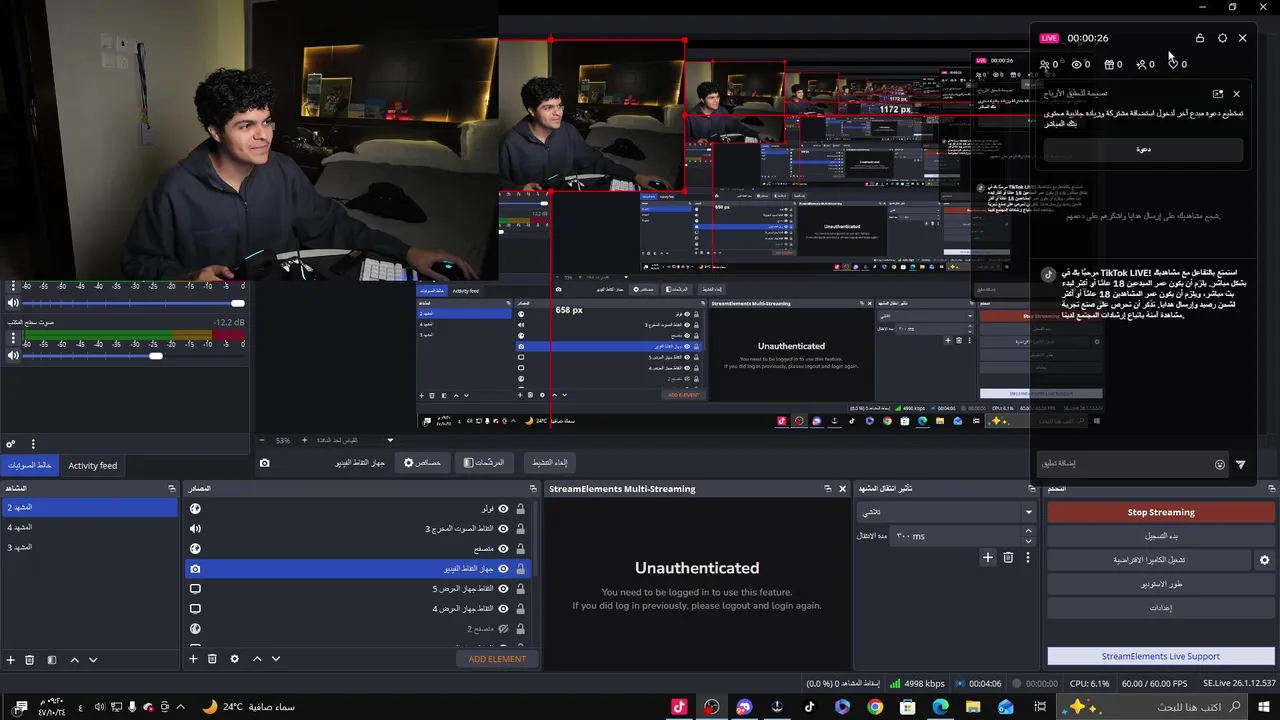Click the lock icon in TikTok LIVE header
Screen dimensions: 1280x720
tap(1200, 38)
